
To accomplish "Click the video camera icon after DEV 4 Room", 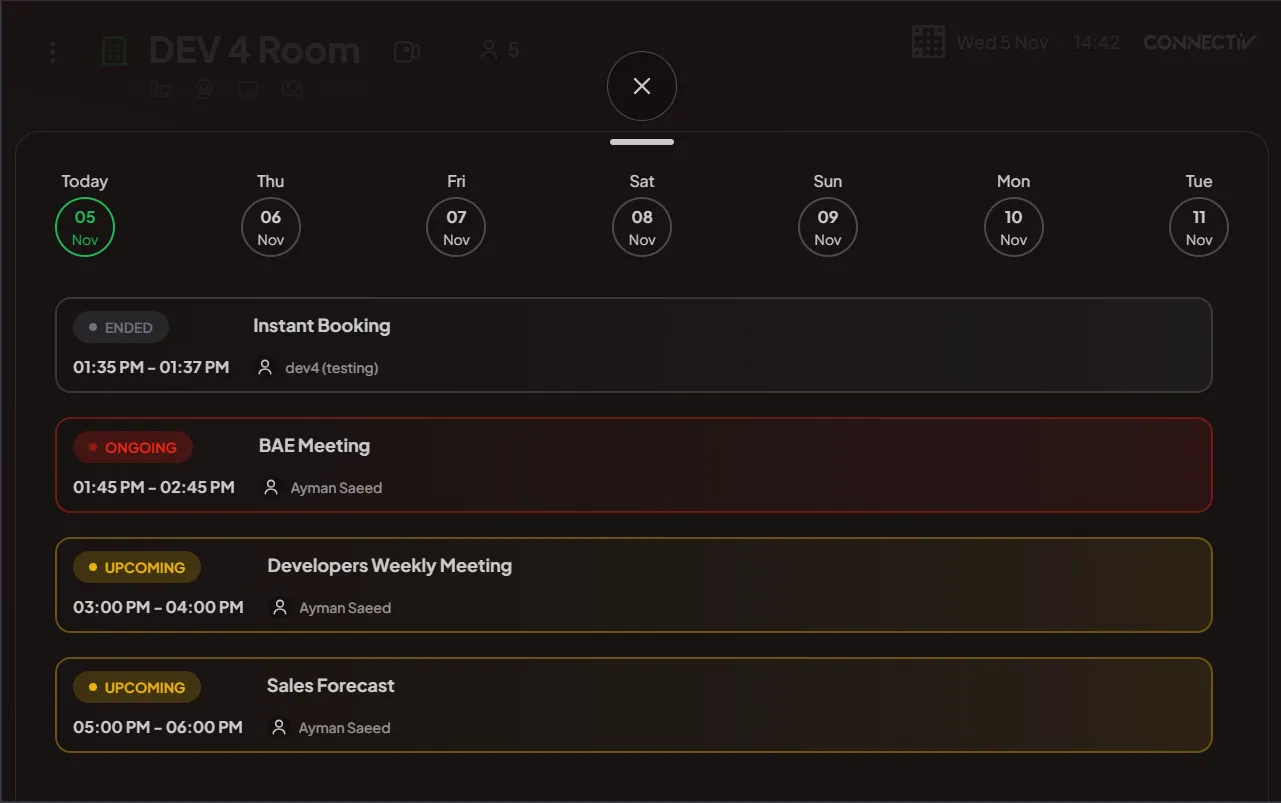I will 407,52.
